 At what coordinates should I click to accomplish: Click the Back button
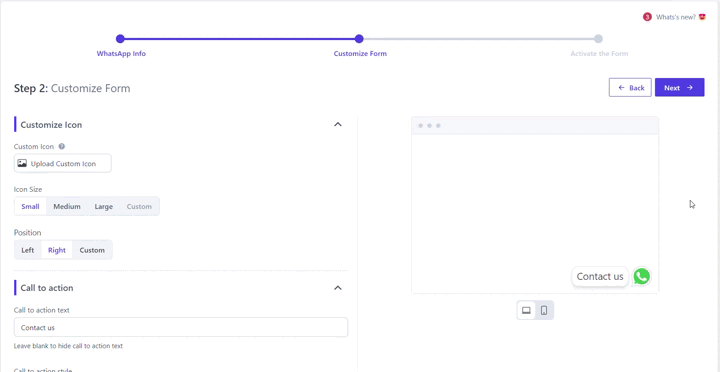pyautogui.click(x=630, y=87)
